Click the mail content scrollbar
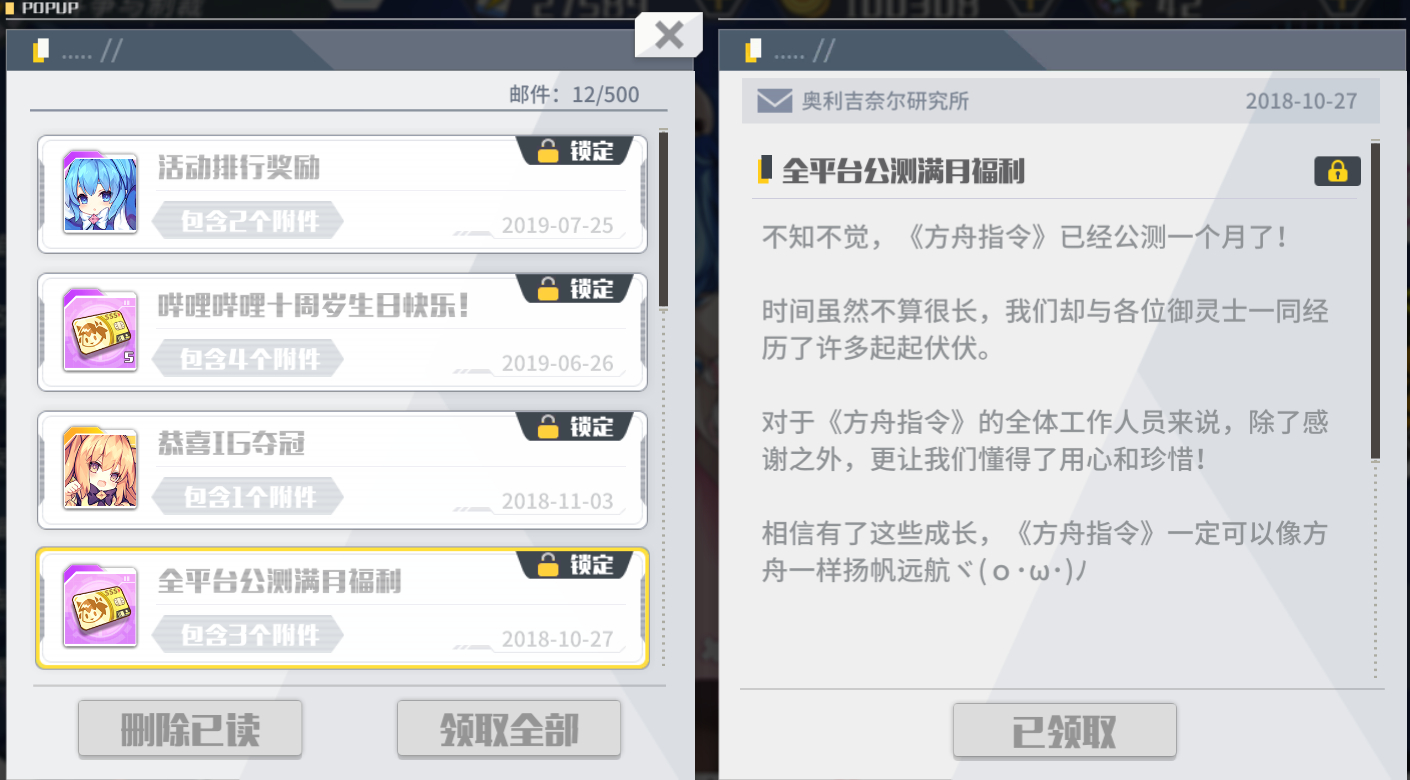 click(x=1376, y=300)
